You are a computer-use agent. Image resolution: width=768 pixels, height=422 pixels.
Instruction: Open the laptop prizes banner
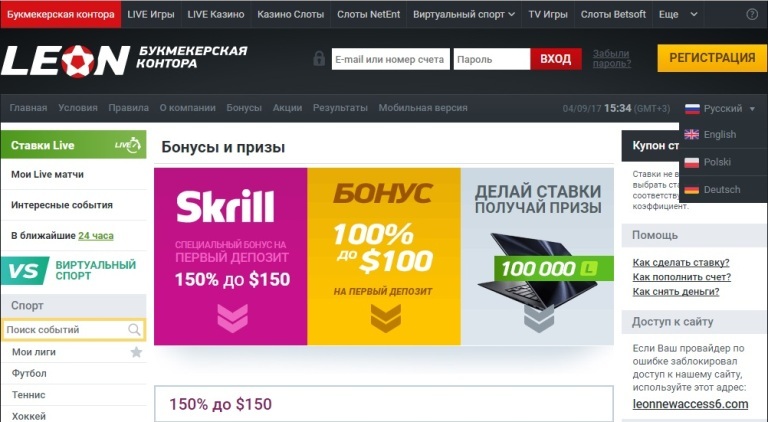coord(537,256)
